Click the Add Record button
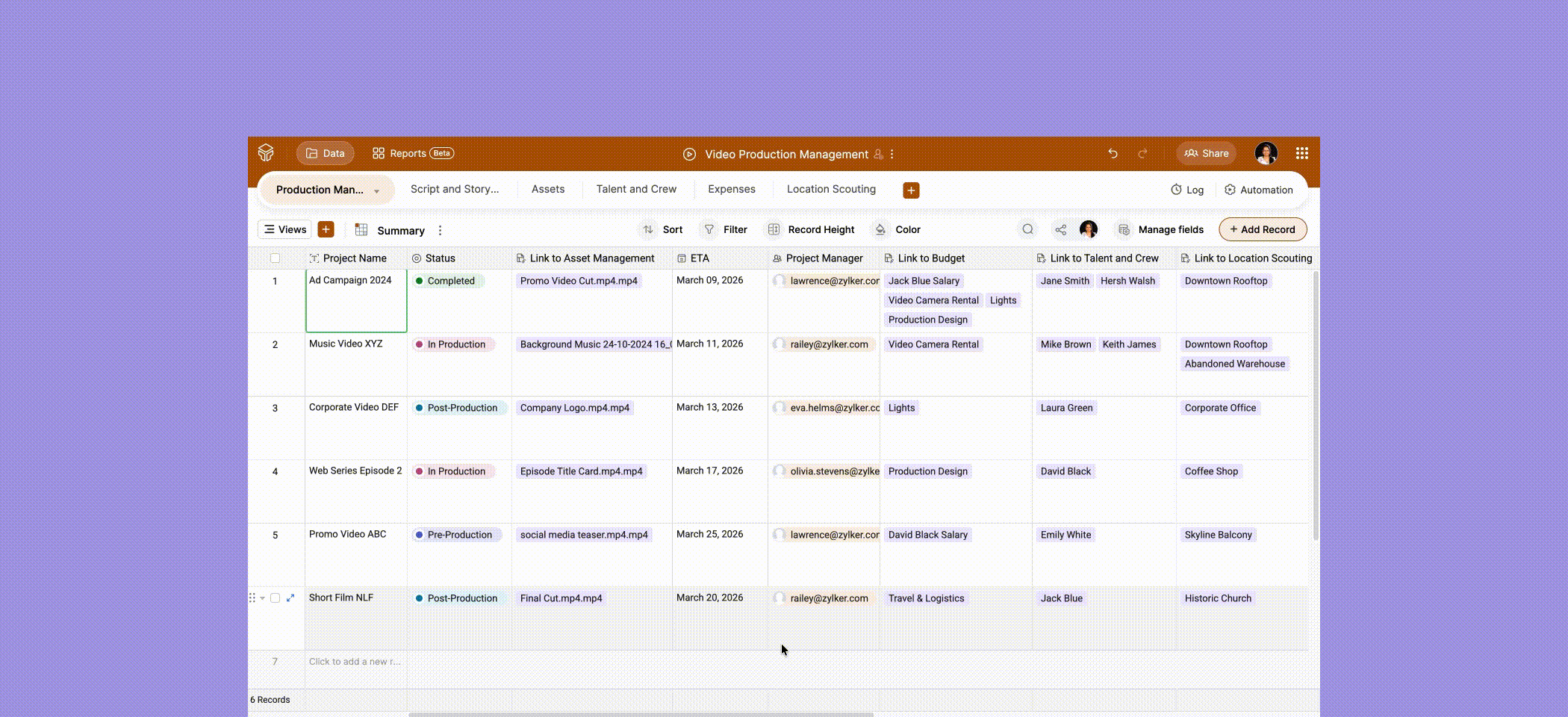Image resolution: width=1568 pixels, height=717 pixels. point(1262,229)
